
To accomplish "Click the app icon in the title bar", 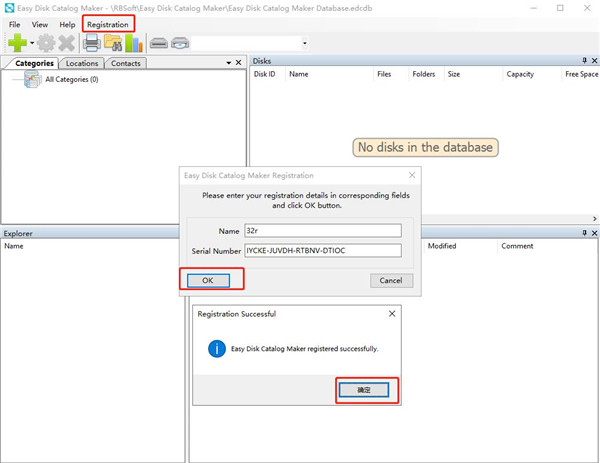I will pyautogui.click(x=9, y=8).
